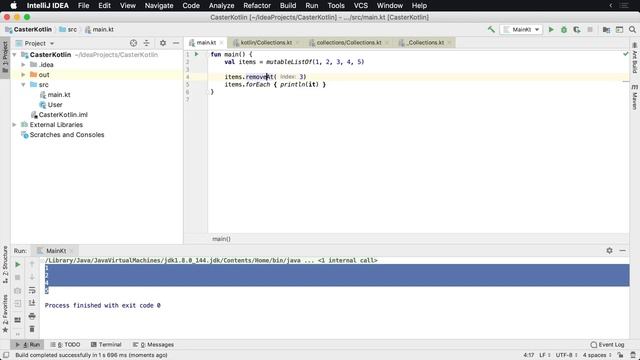This screenshot has width=640, height=360.
Task: Click up-arrow stack trace icon in Run panel
Action: (x=32, y=264)
